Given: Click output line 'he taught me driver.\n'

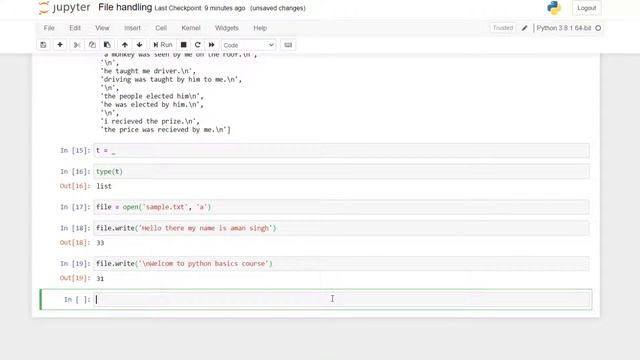Looking at the screenshot, I should click(148, 71).
